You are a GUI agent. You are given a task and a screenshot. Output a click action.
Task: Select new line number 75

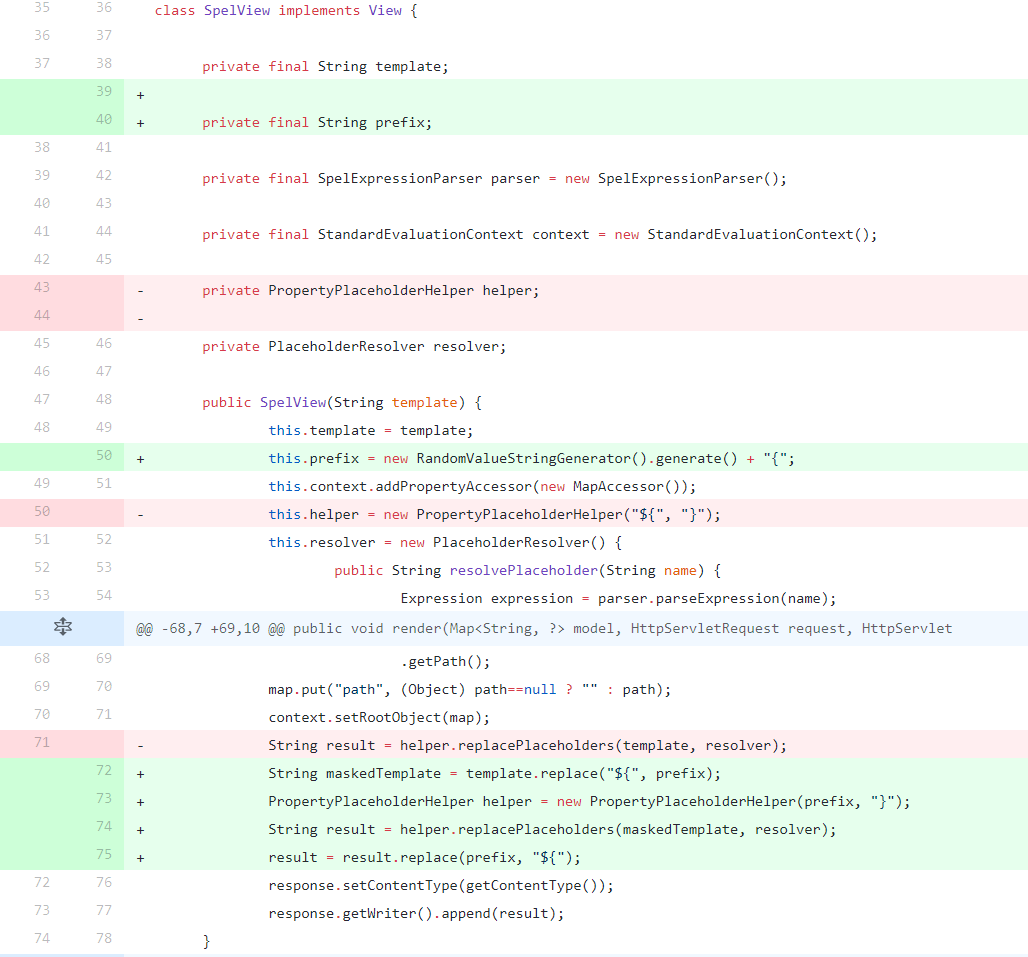click(104, 855)
